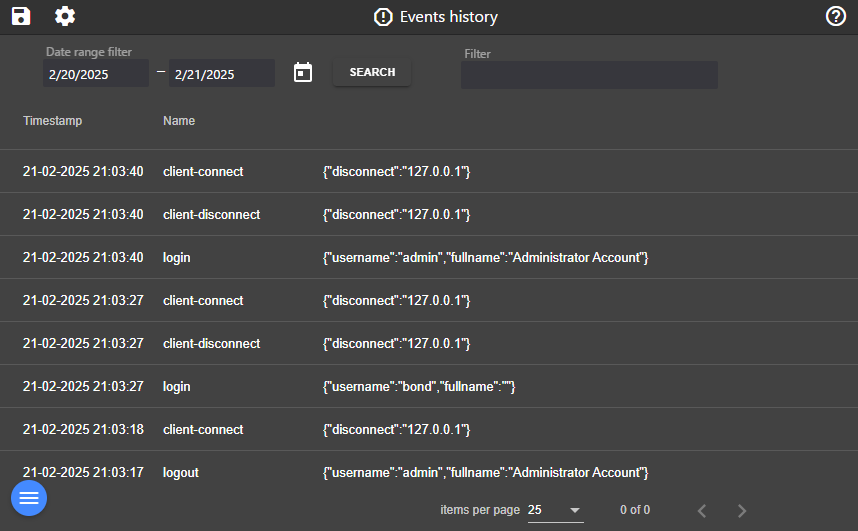
Task: Expand the items per page dropdown
Action: (x=556, y=510)
